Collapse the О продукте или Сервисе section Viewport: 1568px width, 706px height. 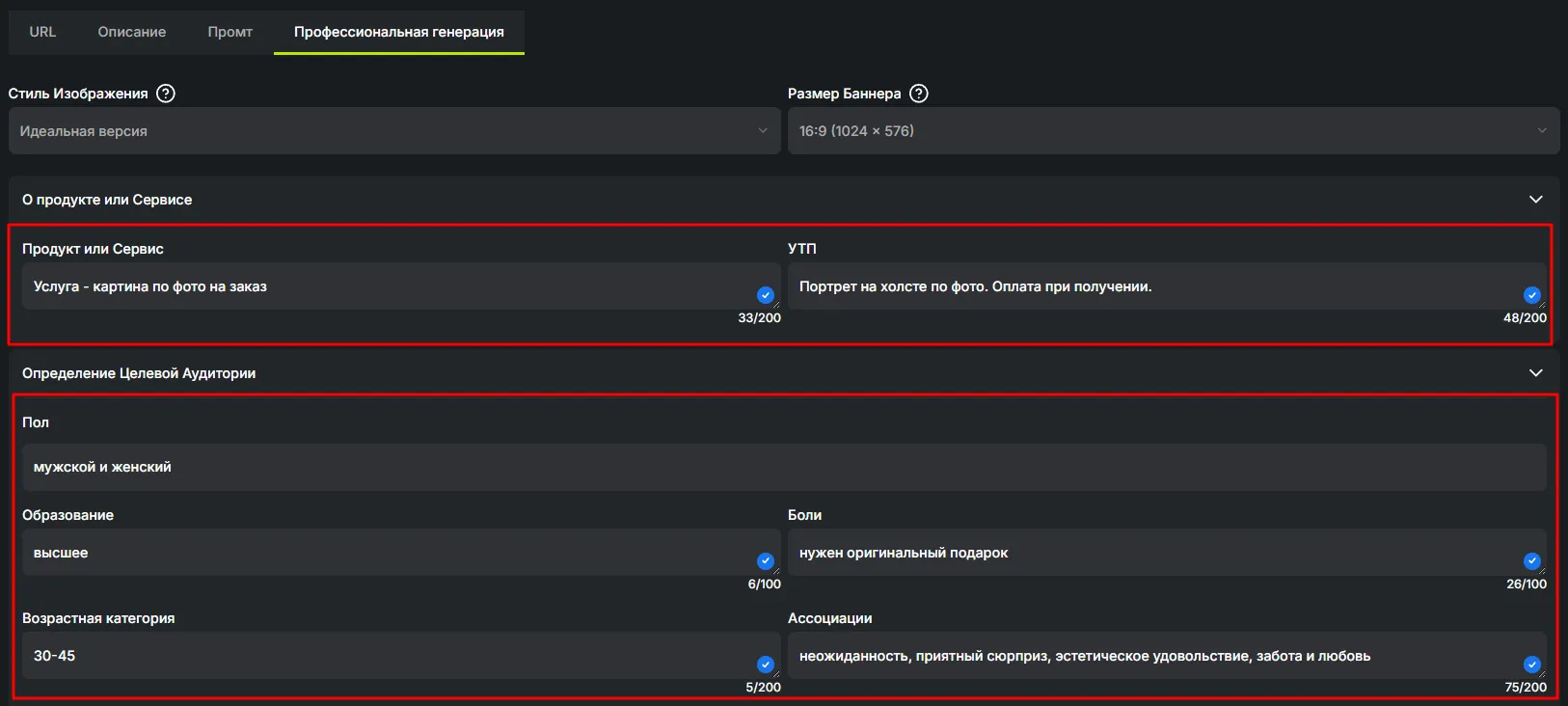pyautogui.click(x=1535, y=200)
